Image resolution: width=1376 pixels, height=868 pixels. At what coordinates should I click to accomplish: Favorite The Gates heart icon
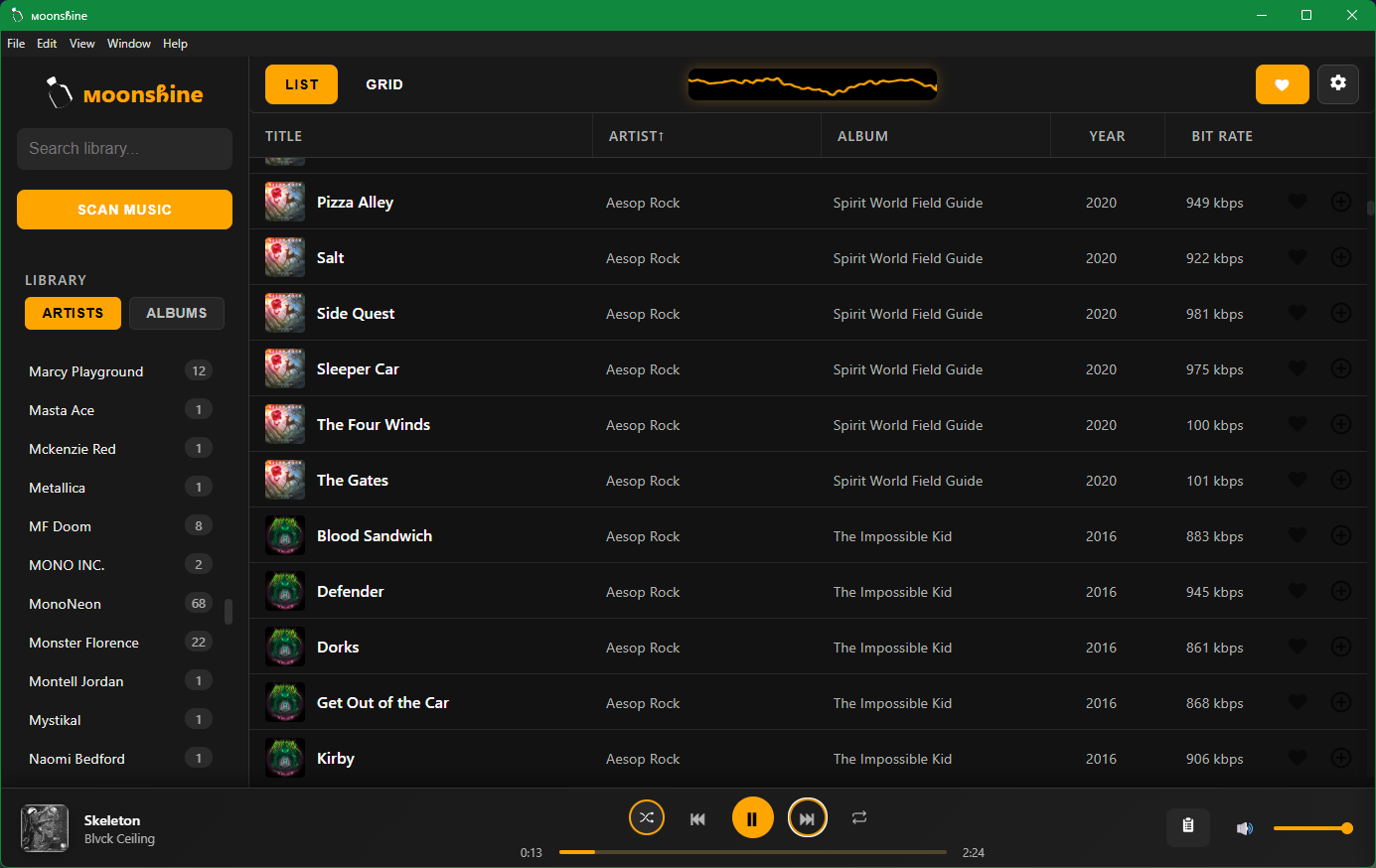click(x=1297, y=480)
